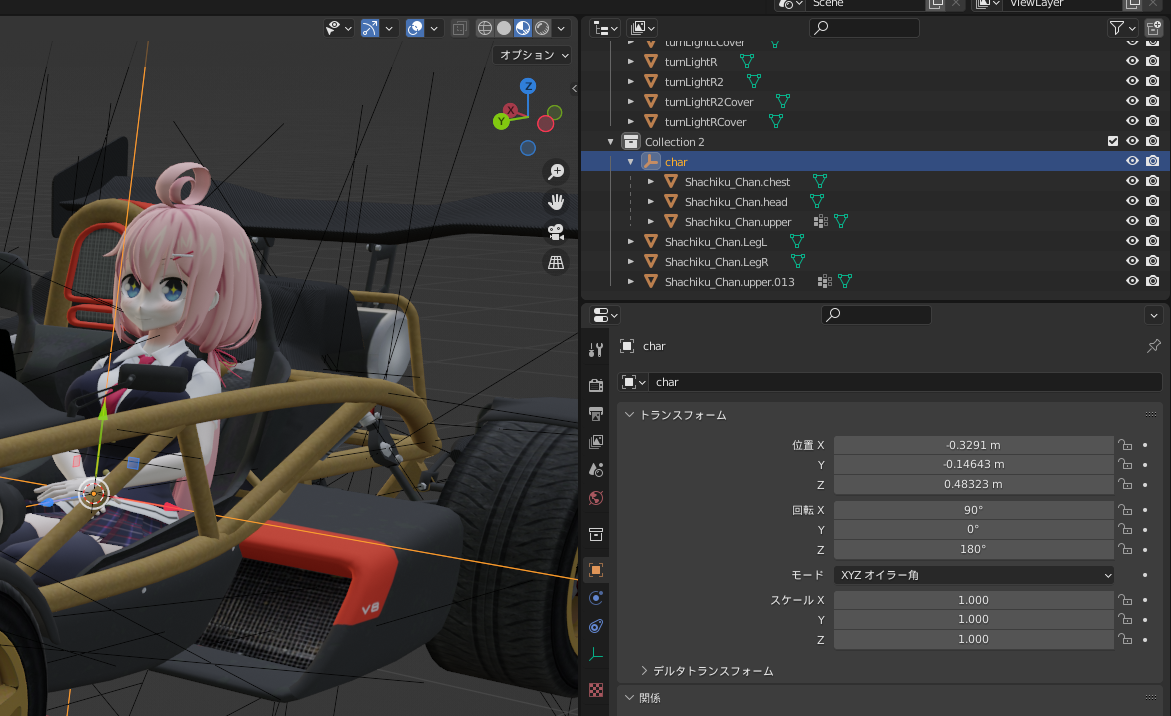Open the Texture properties tab

[x=596, y=690]
